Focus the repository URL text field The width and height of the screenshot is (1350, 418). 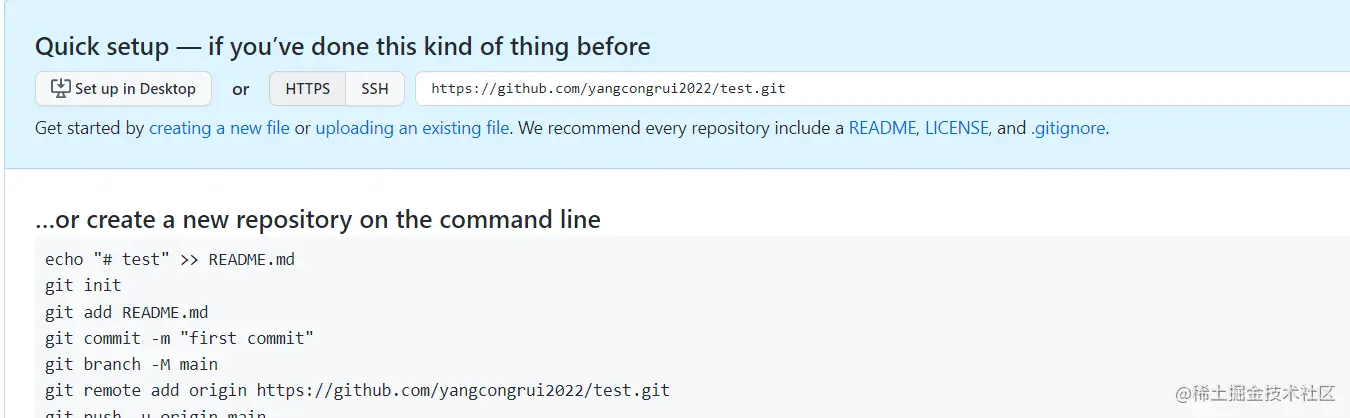tap(882, 88)
